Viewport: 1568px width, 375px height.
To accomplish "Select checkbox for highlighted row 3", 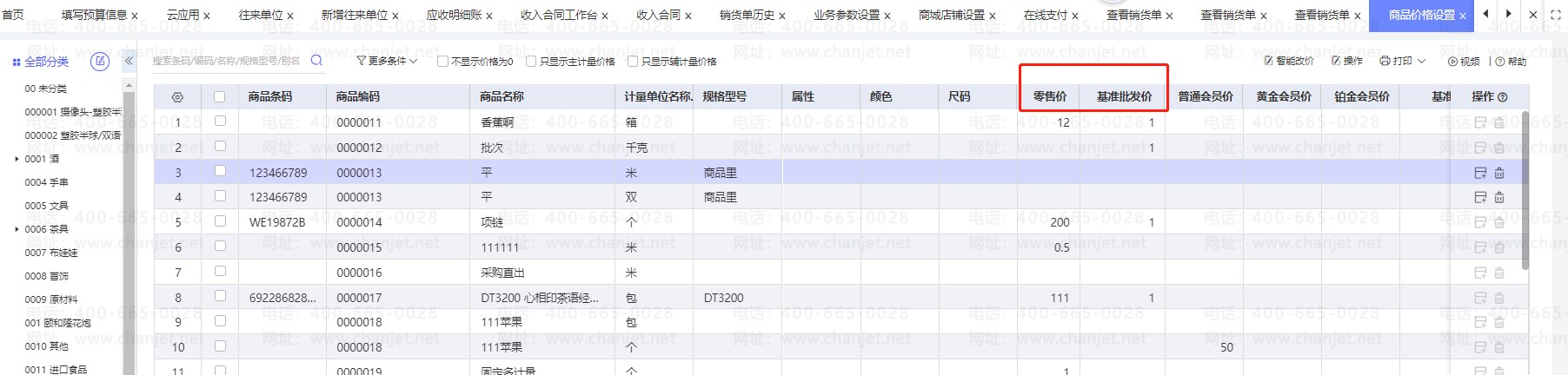I will click(x=220, y=171).
